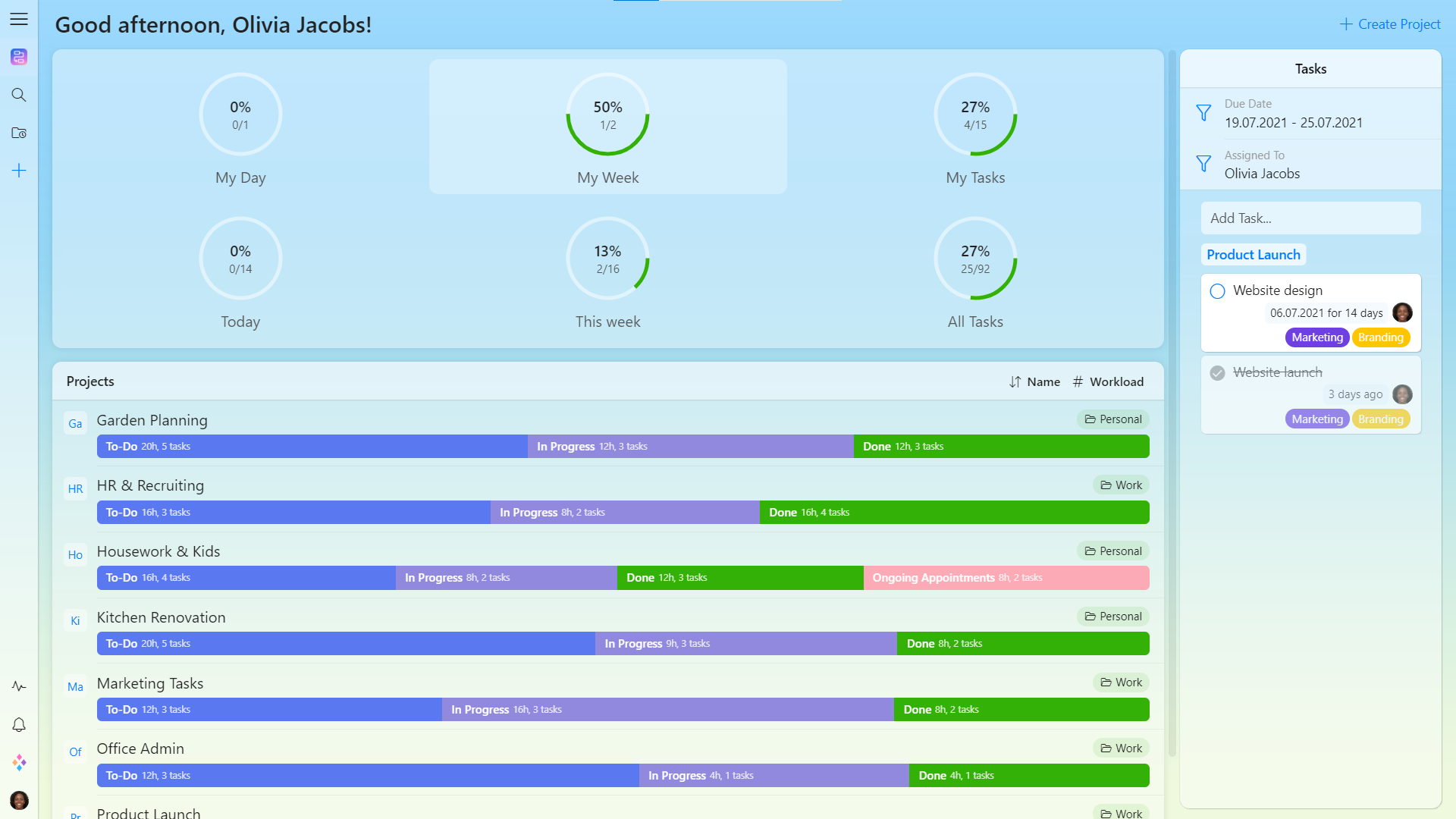Click the home dashboard icon in the sidebar

[x=19, y=57]
